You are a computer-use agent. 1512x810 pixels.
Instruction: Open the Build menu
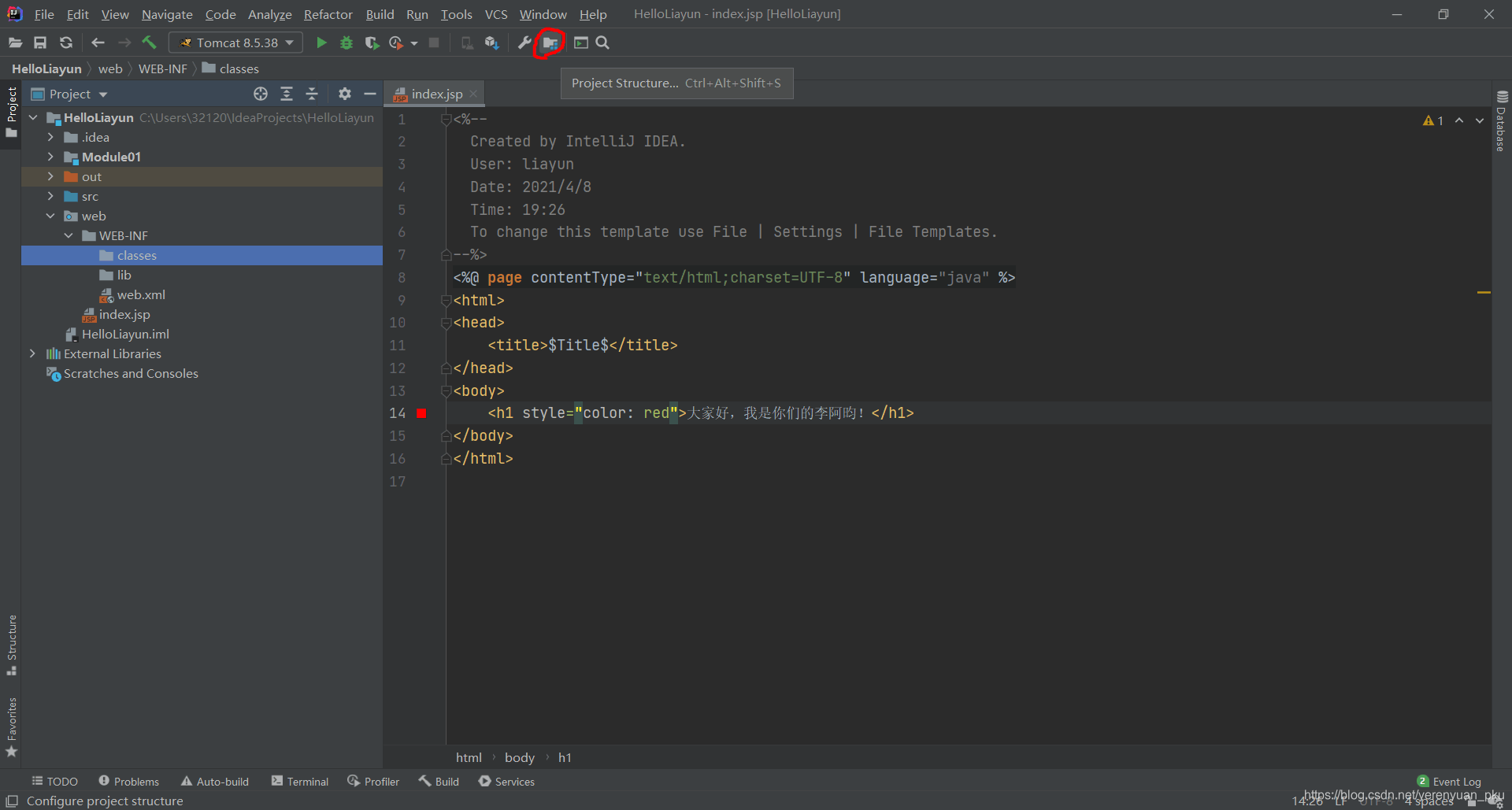coord(380,14)
